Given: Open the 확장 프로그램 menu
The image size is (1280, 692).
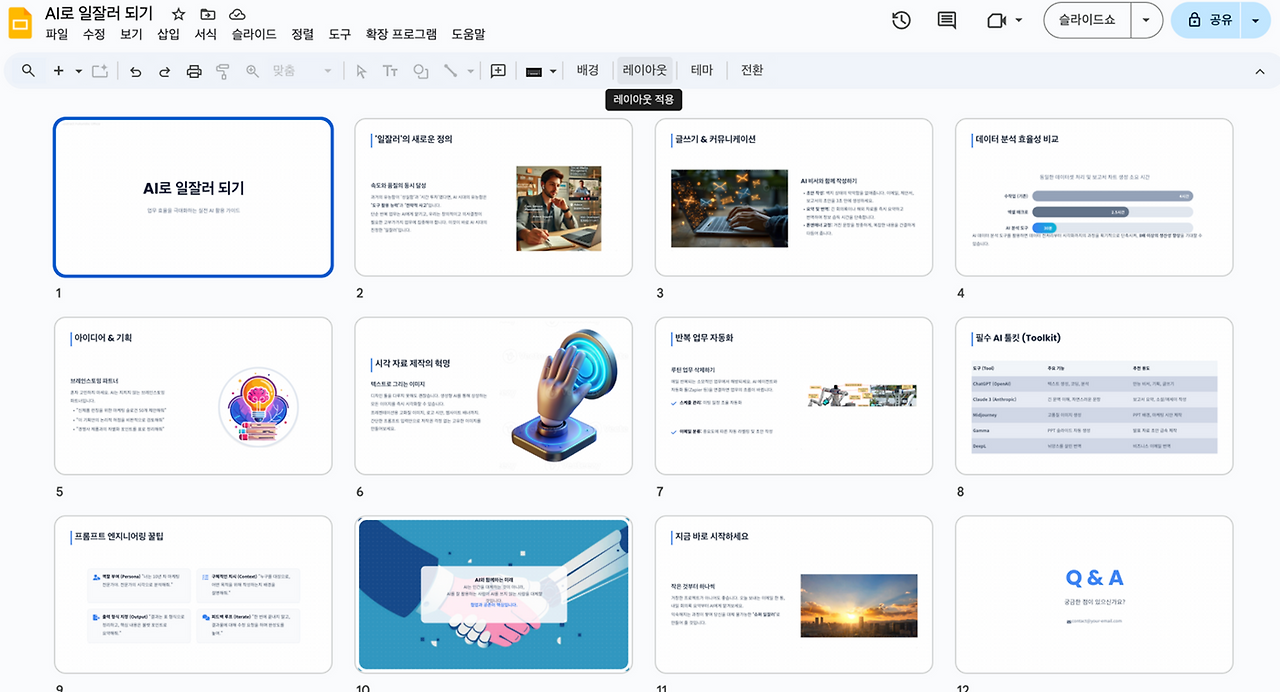Looking at the screenshot, I should (401, 34).
